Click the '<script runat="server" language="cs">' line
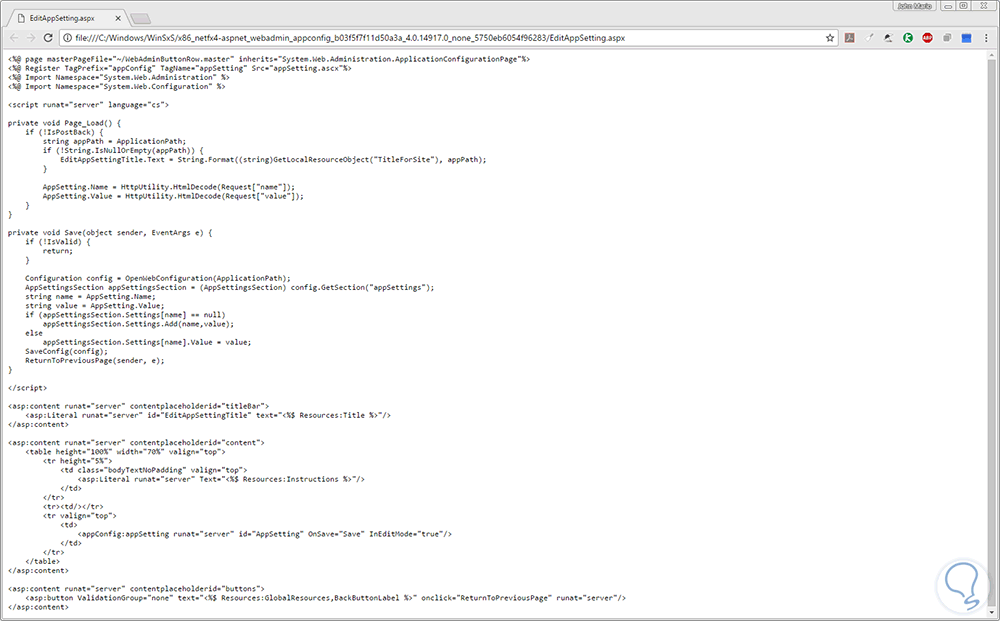This screenshot has height=621, width=1000. point(88,105)
